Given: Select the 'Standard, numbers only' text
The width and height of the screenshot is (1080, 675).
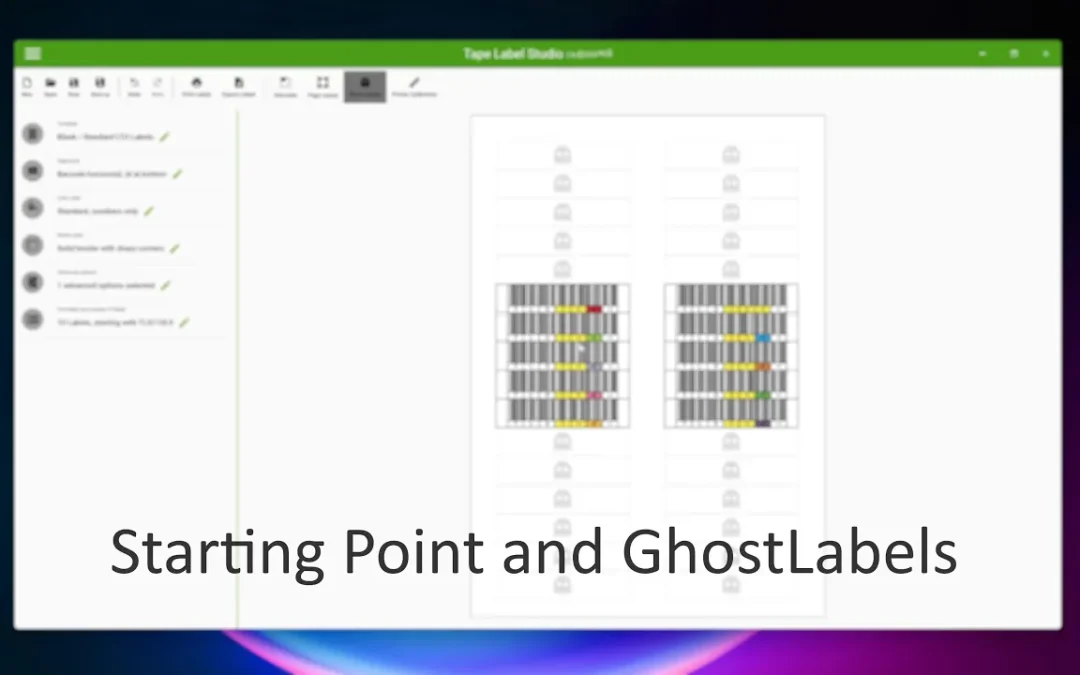Looking at the screenshot, I should coord(98,211).
